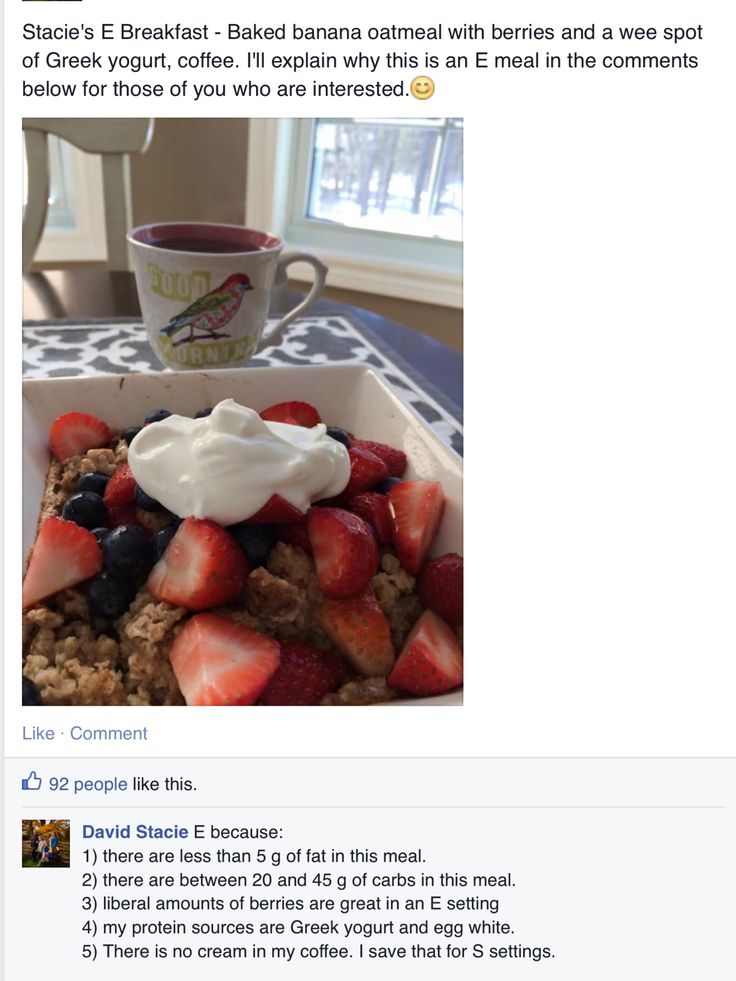The image size is (736, 981).
Task: Click the thumbs-up icon beside 92 people
Action: tap(32, 781)
